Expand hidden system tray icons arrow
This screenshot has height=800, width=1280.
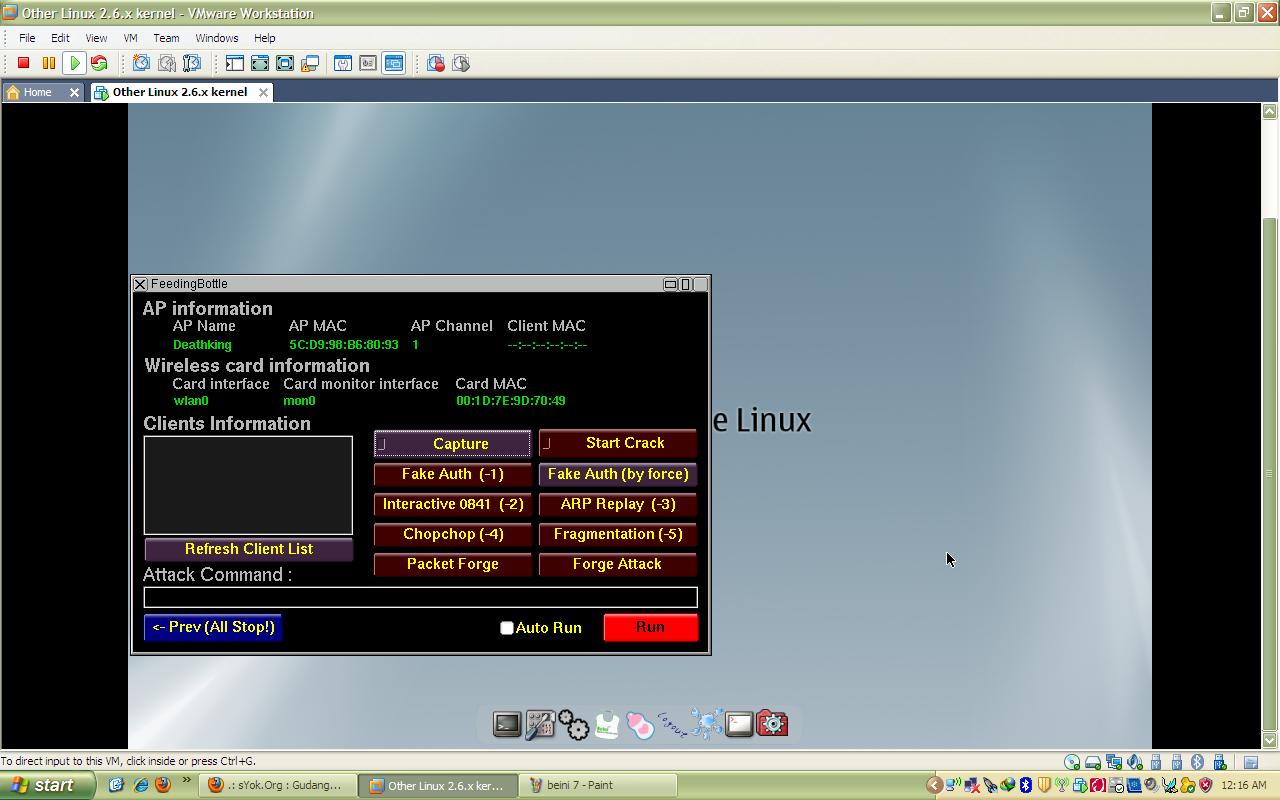[934, 785]
